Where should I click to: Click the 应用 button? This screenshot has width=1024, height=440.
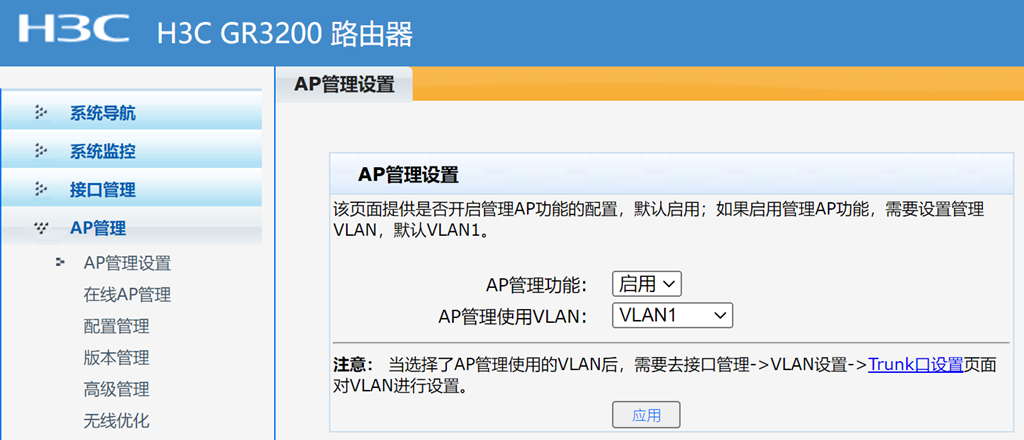click(x=647, y=415)
